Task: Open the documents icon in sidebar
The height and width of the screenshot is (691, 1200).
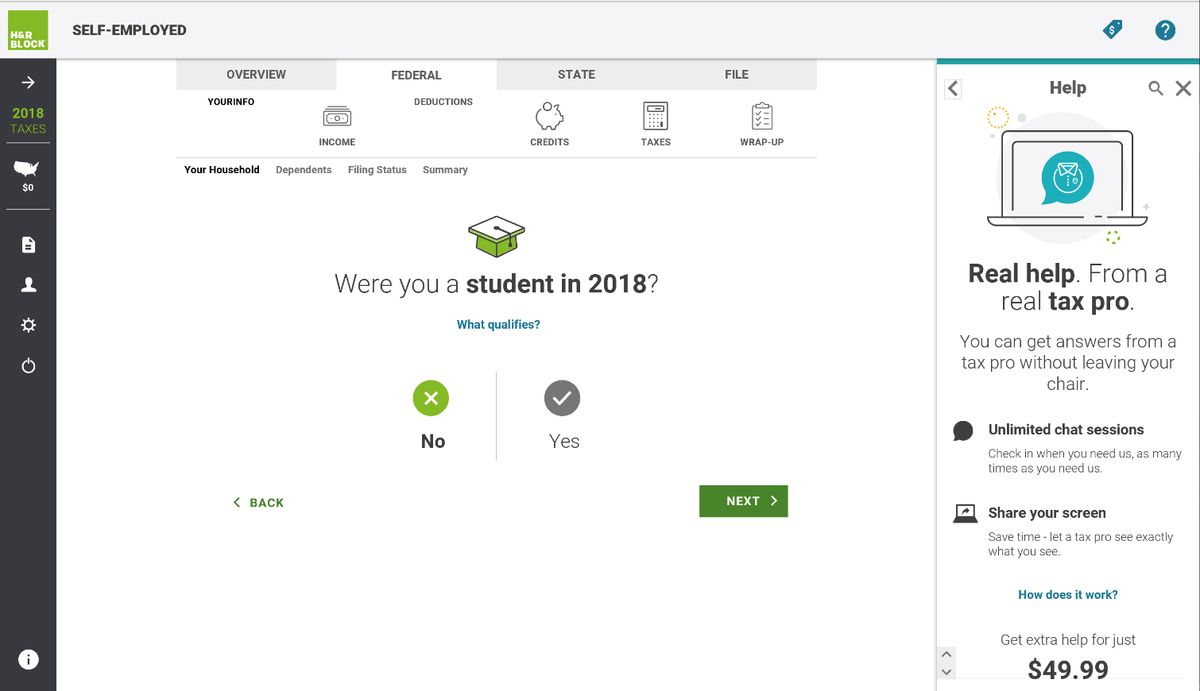Action: click(x=28, y=245)
